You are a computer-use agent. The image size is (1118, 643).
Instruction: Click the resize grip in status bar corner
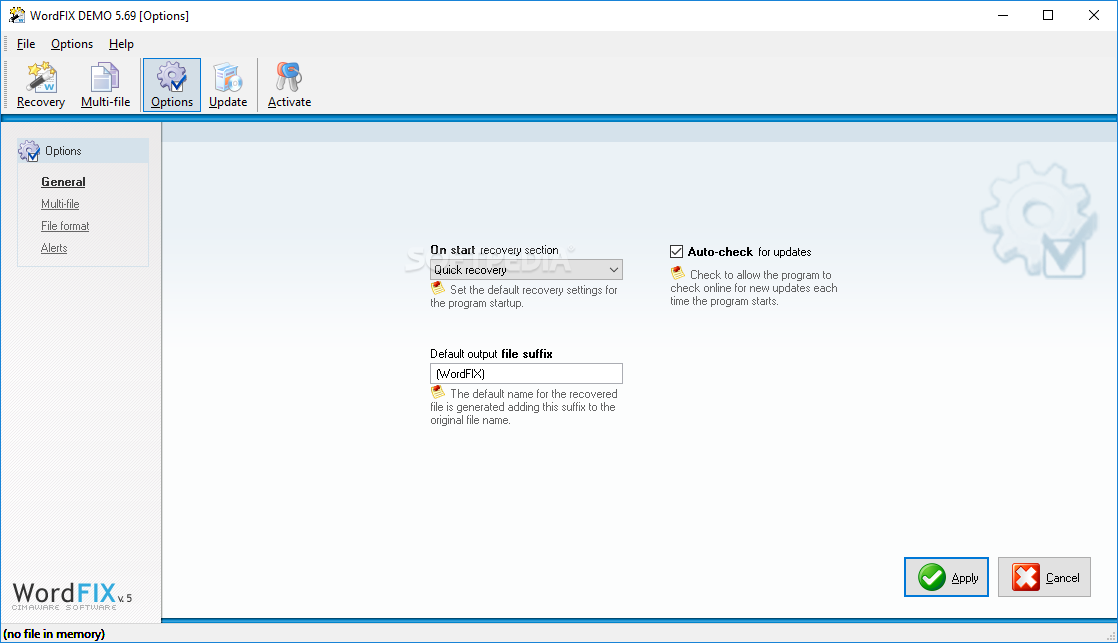(x=1111, y=636)
